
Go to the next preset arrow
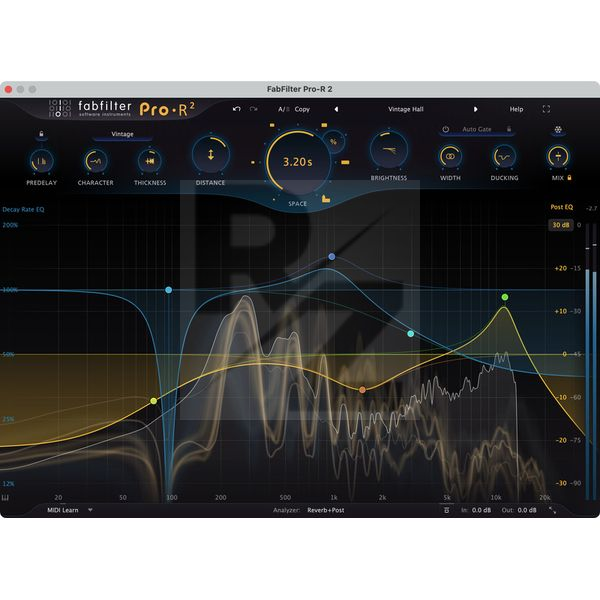475,109
